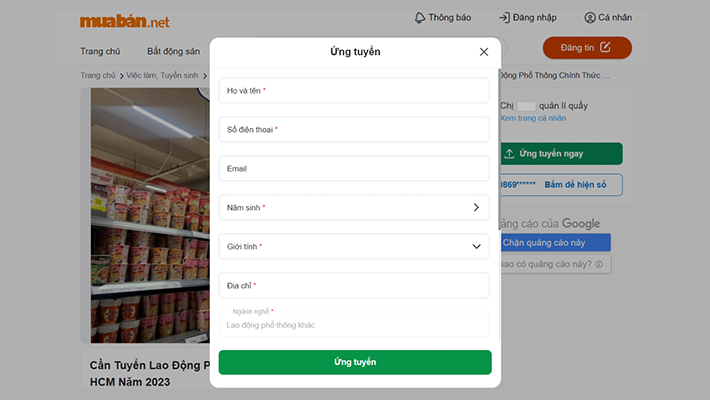This screenshot has width=710, height=400.
Task: Go to Trang chủ menu item
Action: 98,51
